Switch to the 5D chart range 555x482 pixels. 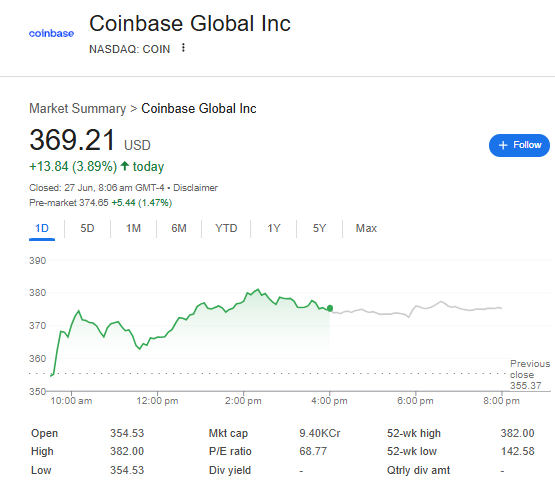87,228
